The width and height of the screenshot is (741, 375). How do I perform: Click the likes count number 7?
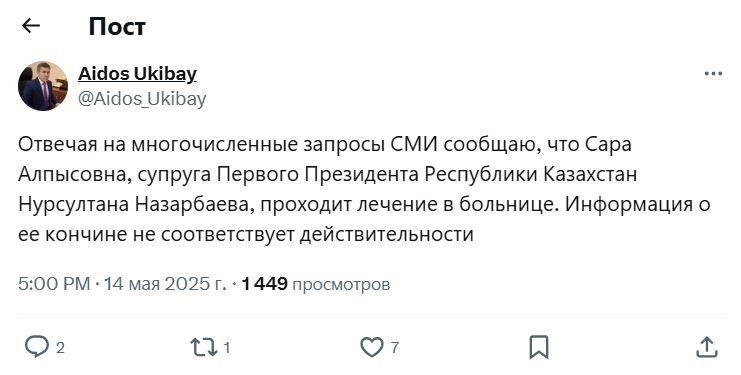(x=395, y=348)
